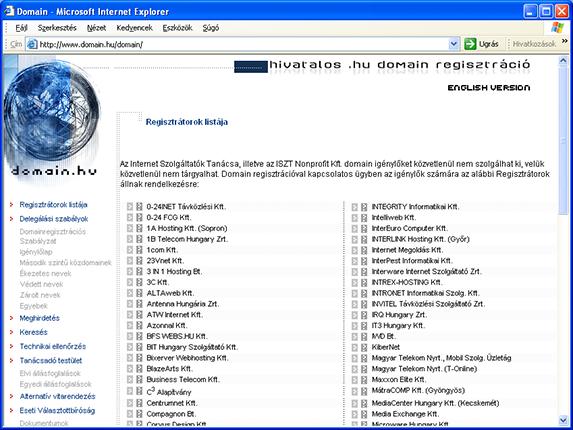The height and width of the screenshot is (430, 573).
Task: Click inside the URL address field
Action: coord(241,44)
